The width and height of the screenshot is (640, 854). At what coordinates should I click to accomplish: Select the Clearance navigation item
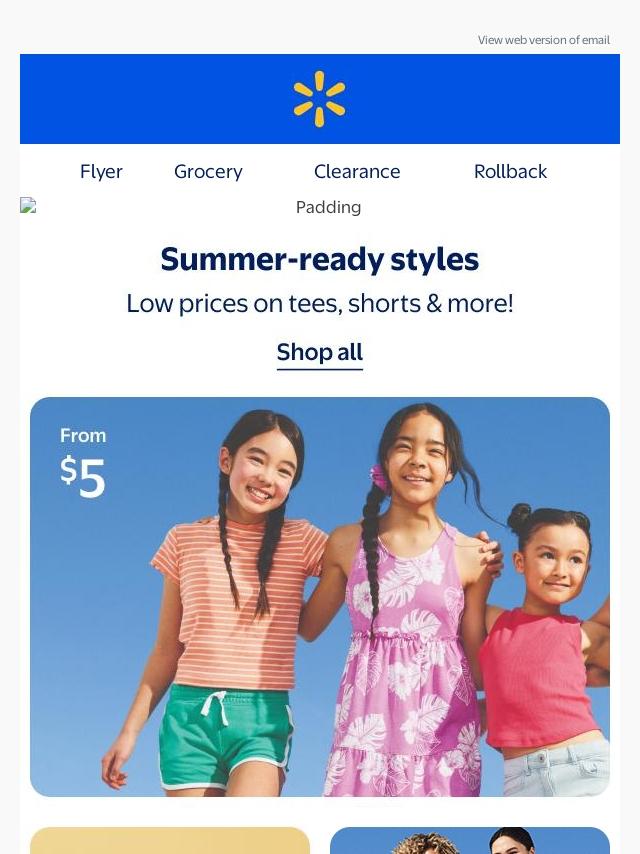pyautogui.click(x=357, y=172)
